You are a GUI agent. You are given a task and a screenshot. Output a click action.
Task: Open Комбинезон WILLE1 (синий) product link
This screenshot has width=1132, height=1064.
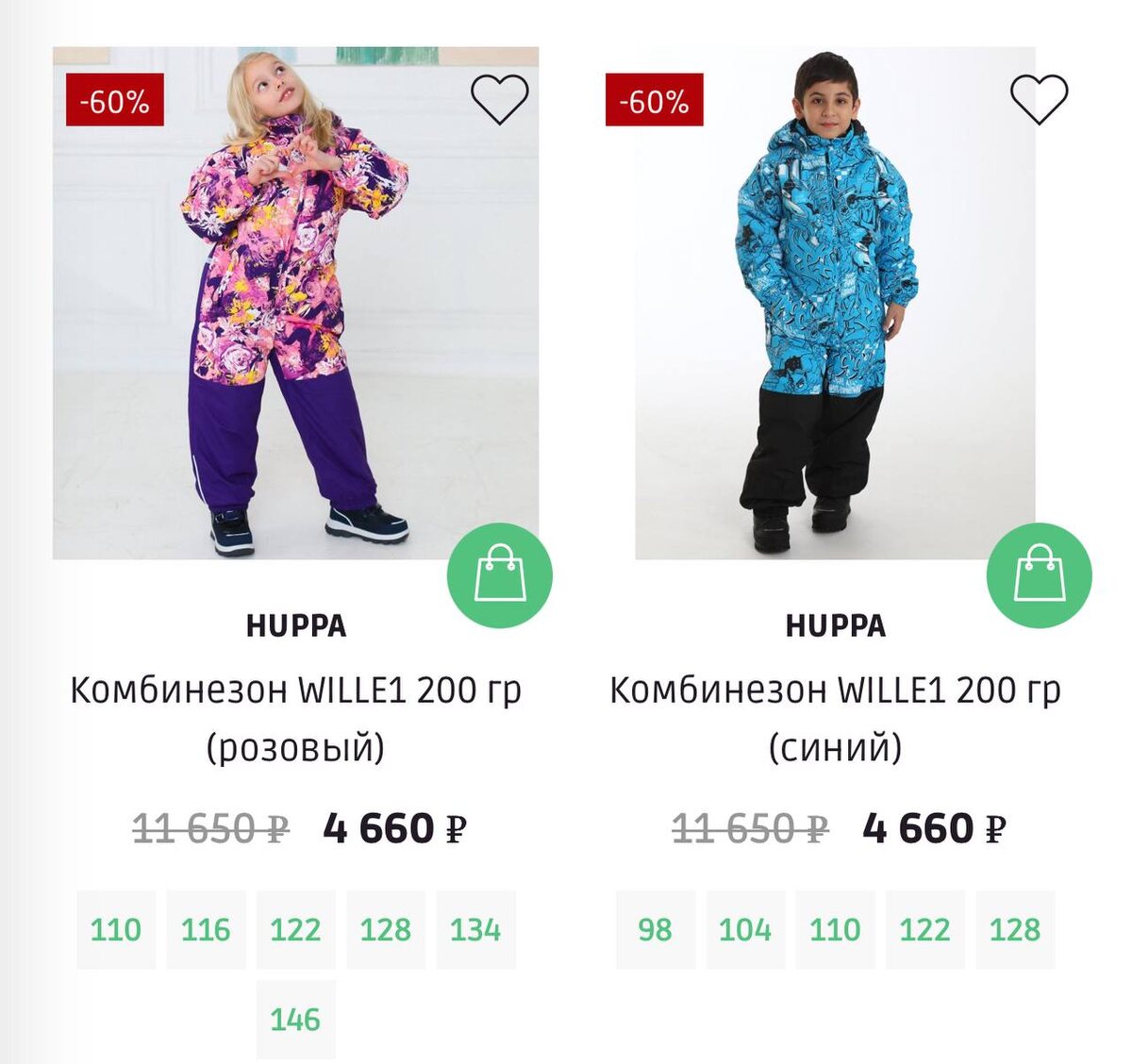click(x=835, y=719)
